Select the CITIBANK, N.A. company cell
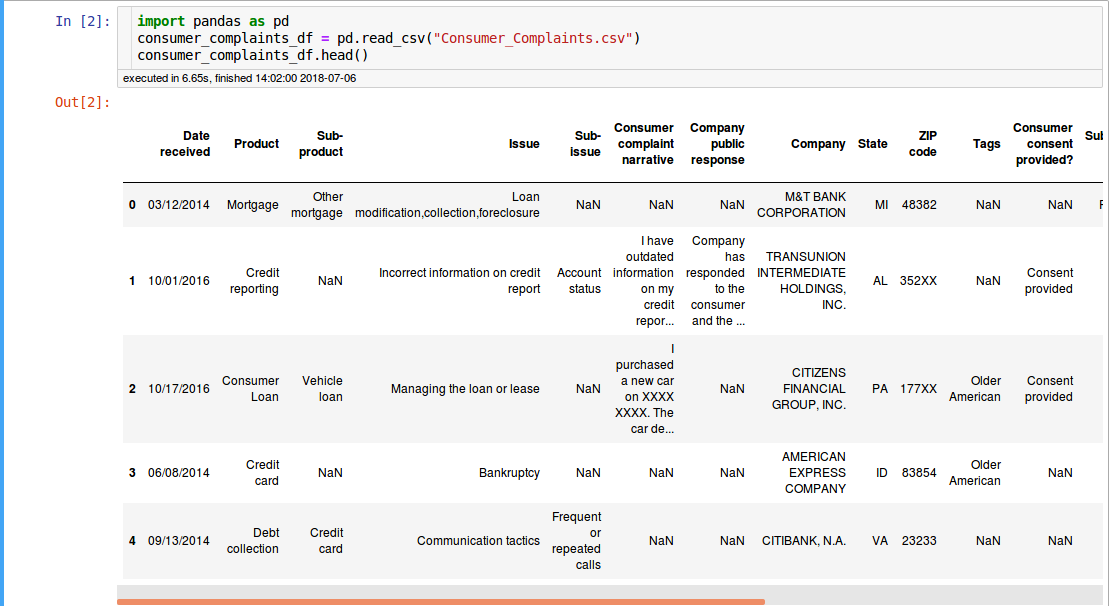The height and width of the screenshot is (606, 1112). 804,540
